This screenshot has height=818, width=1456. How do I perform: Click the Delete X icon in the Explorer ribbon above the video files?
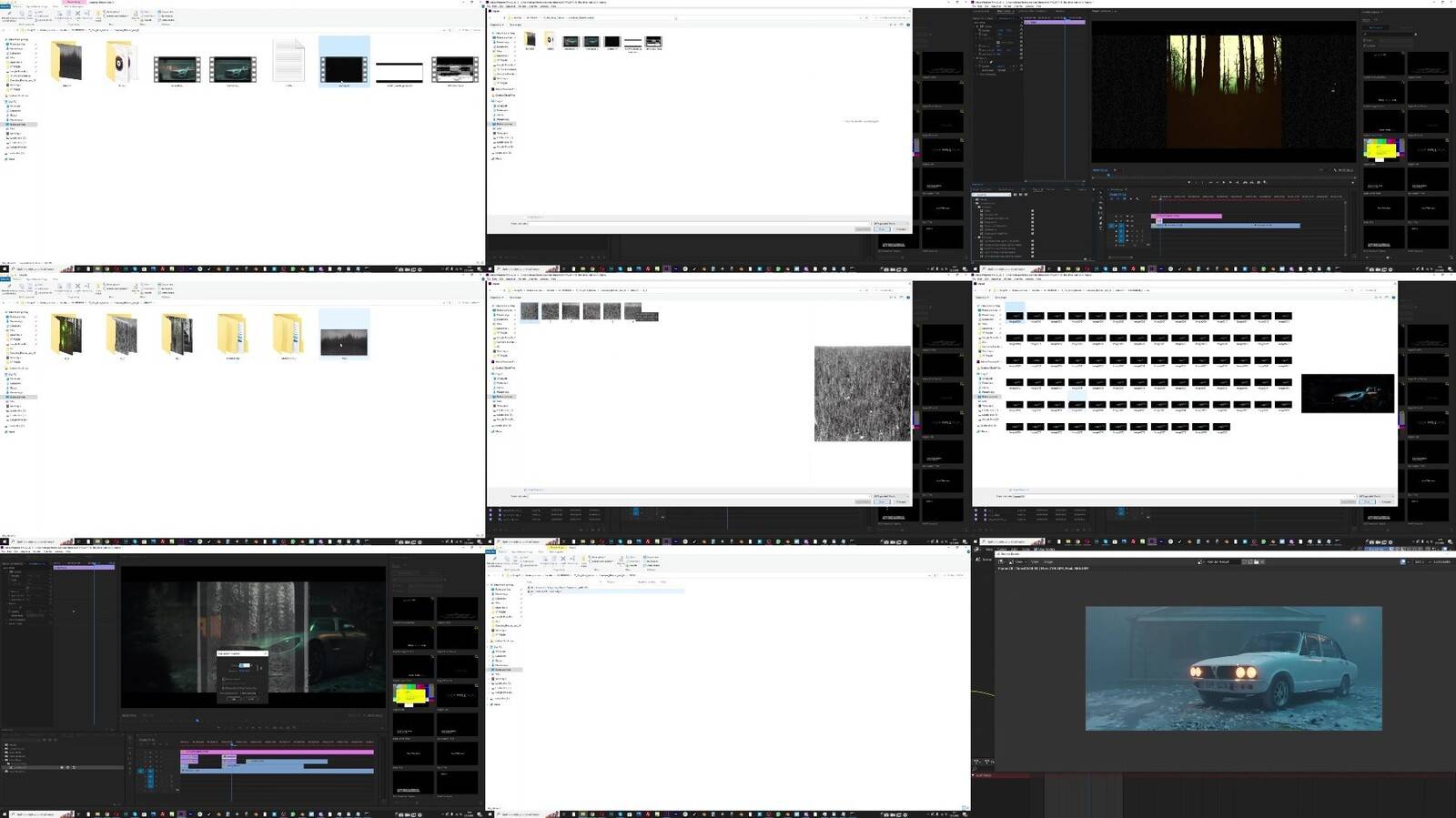77,14
